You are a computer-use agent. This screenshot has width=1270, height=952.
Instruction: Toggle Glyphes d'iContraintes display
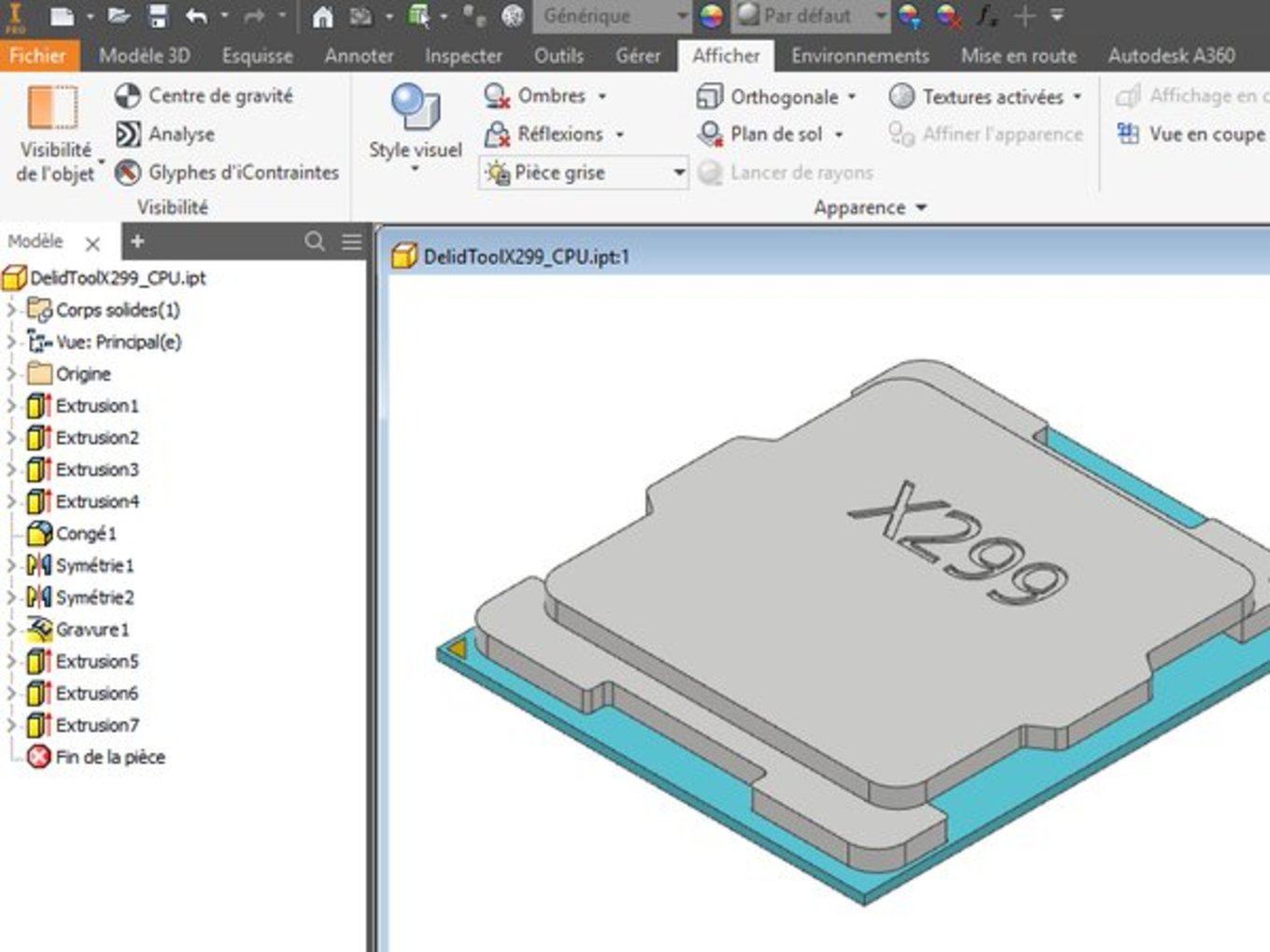226,173
